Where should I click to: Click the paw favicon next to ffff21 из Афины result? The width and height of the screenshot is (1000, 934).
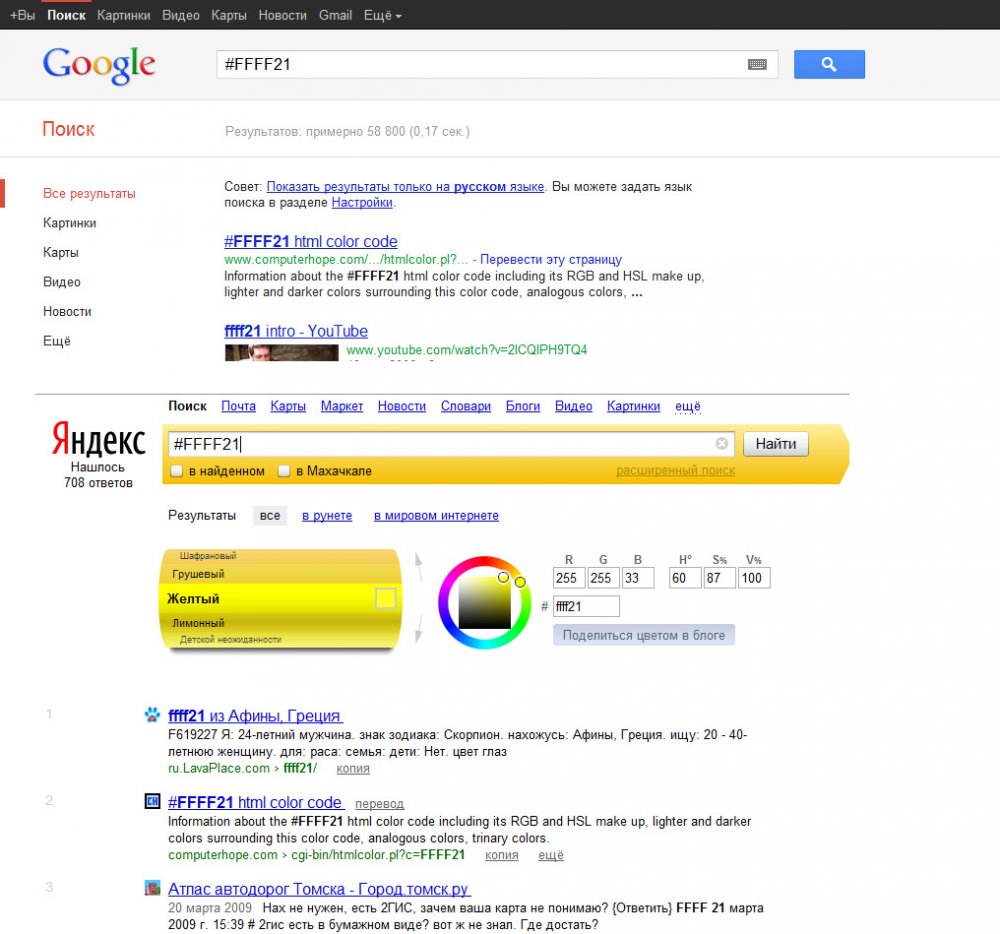152,715
